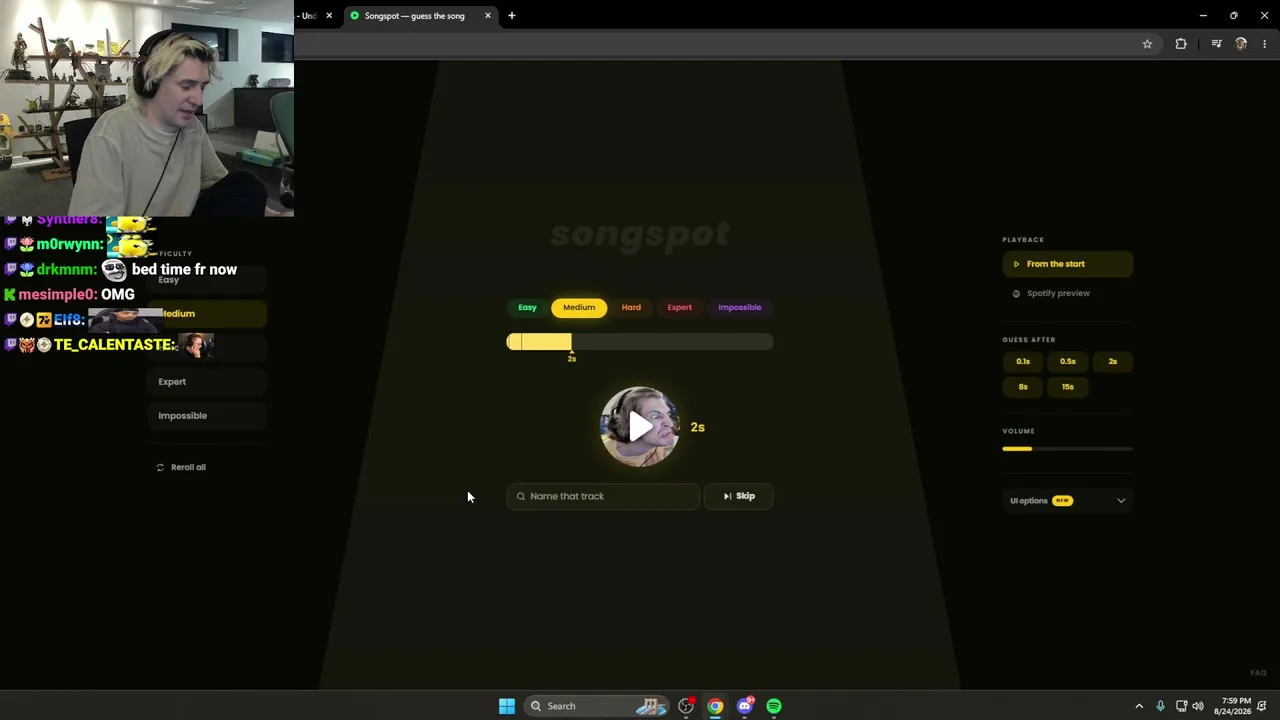Open the taskbar app left of Chrome
1280x720 pixels.
pos(686,706)
